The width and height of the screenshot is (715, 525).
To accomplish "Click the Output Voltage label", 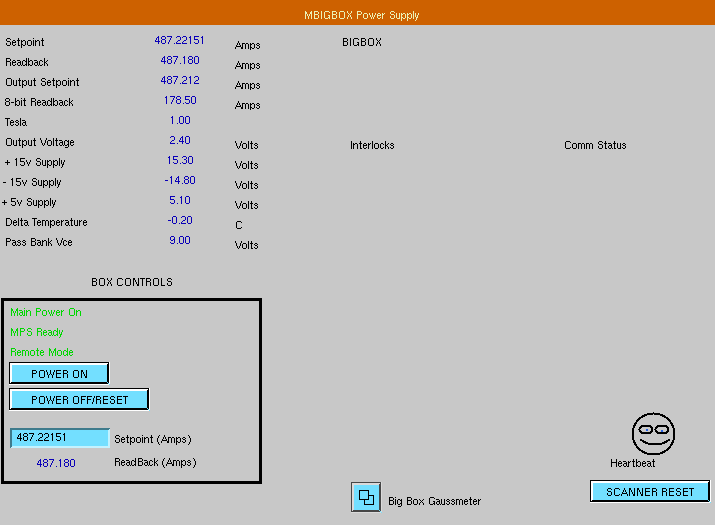I will [40, 143].
